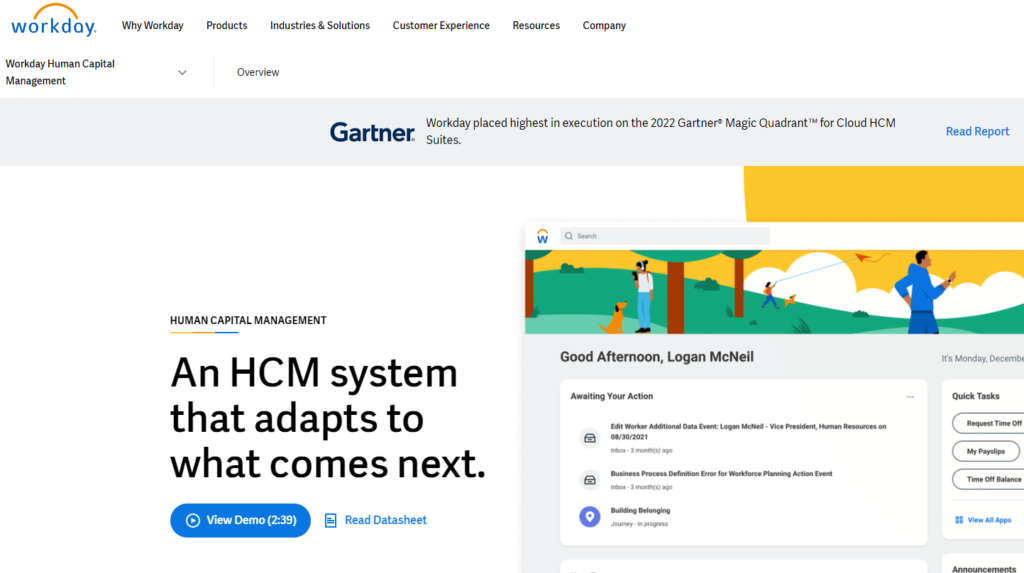This screenshot has width=1024, height=573.
Task: Open Industries & Solutions menu
Action: click(x=320, y=25)
